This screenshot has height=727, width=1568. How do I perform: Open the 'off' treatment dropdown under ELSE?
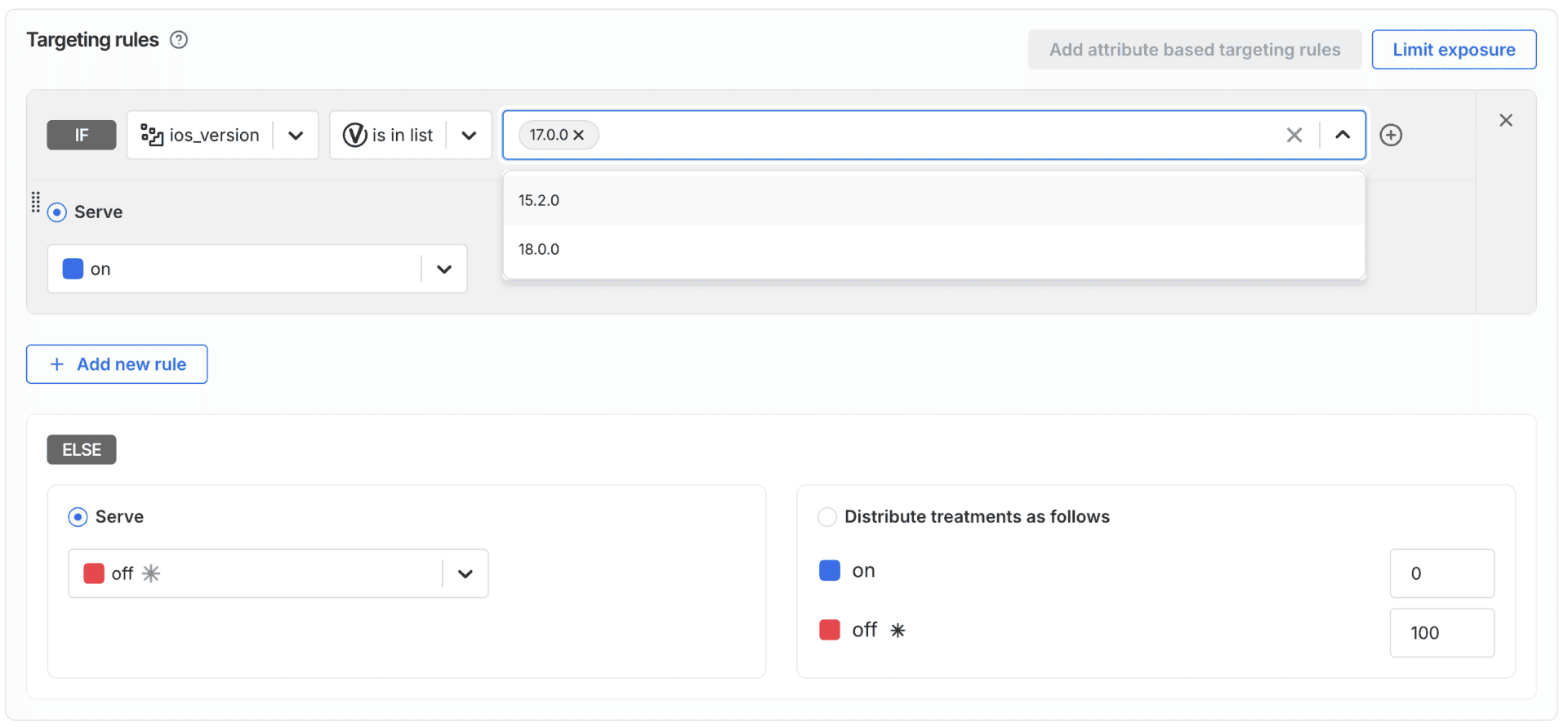click(x=465, y=573)
